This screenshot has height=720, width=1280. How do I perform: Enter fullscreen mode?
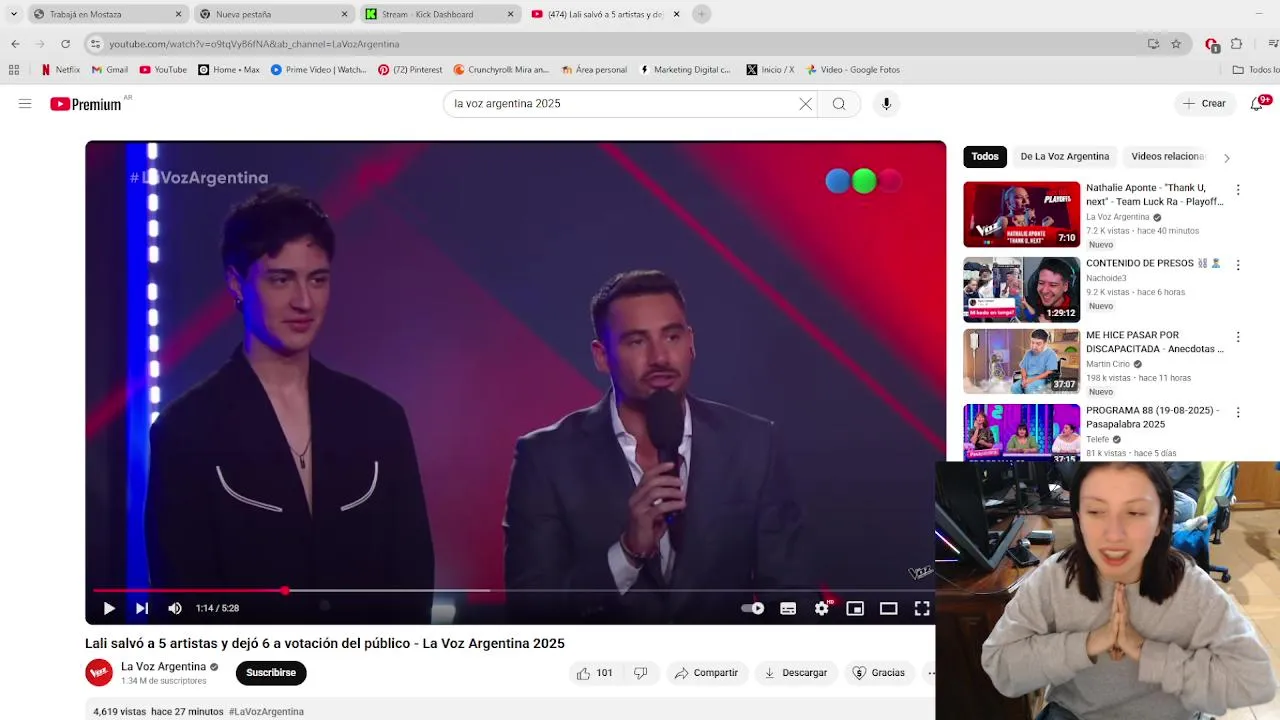coord(922,608)
